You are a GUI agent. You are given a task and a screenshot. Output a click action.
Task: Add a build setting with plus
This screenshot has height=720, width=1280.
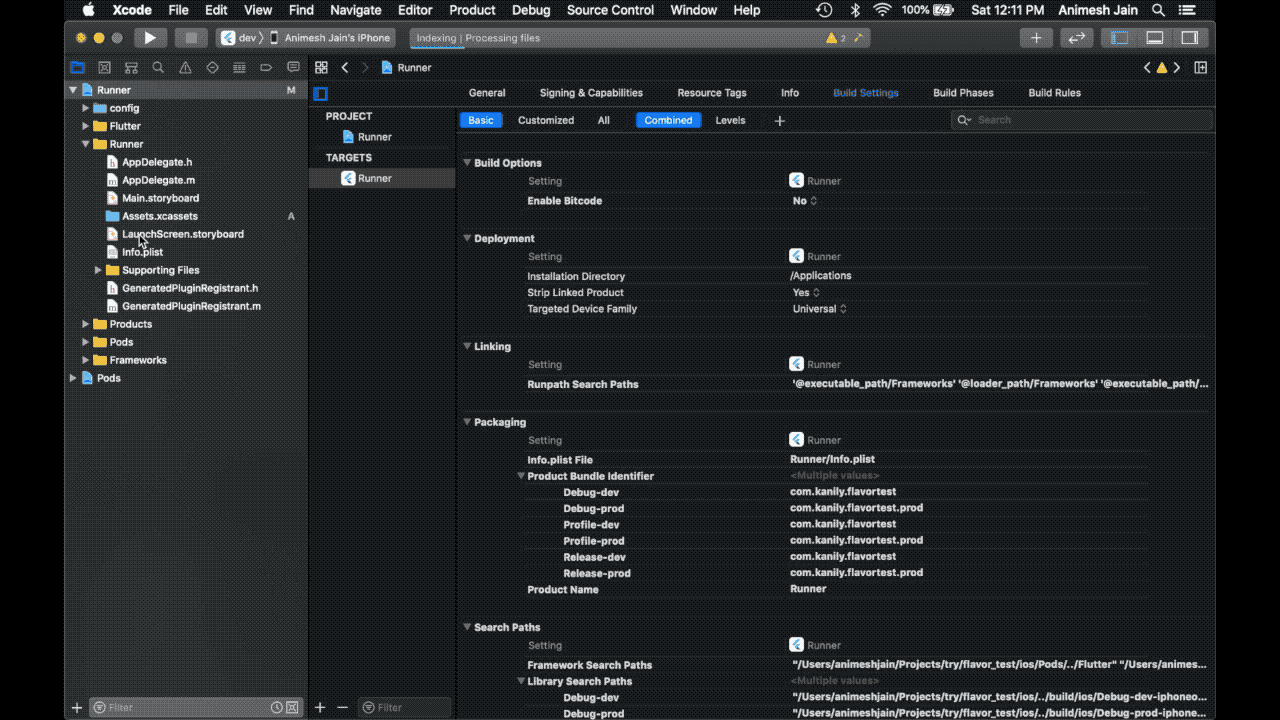(780, 121)
